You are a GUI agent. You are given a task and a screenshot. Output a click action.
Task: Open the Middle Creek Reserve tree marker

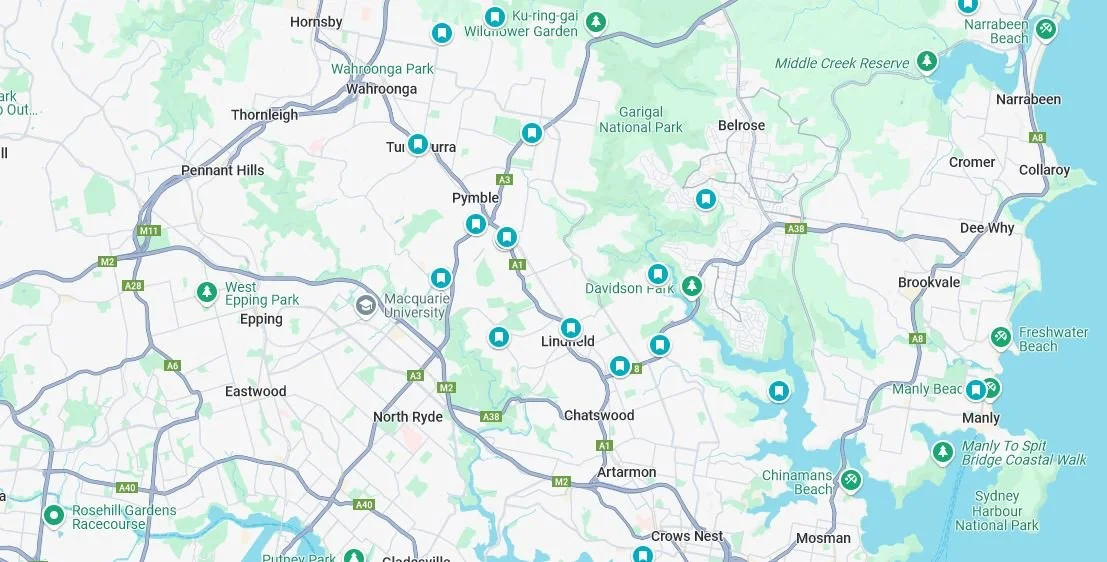[x=926, y=62]
